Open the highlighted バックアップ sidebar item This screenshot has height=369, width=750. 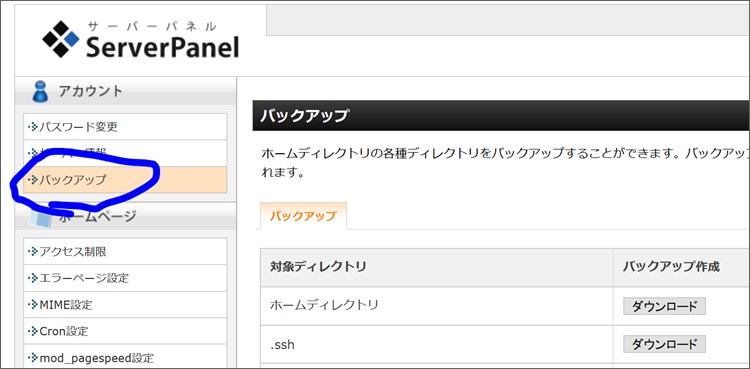[x=125, y=180]
